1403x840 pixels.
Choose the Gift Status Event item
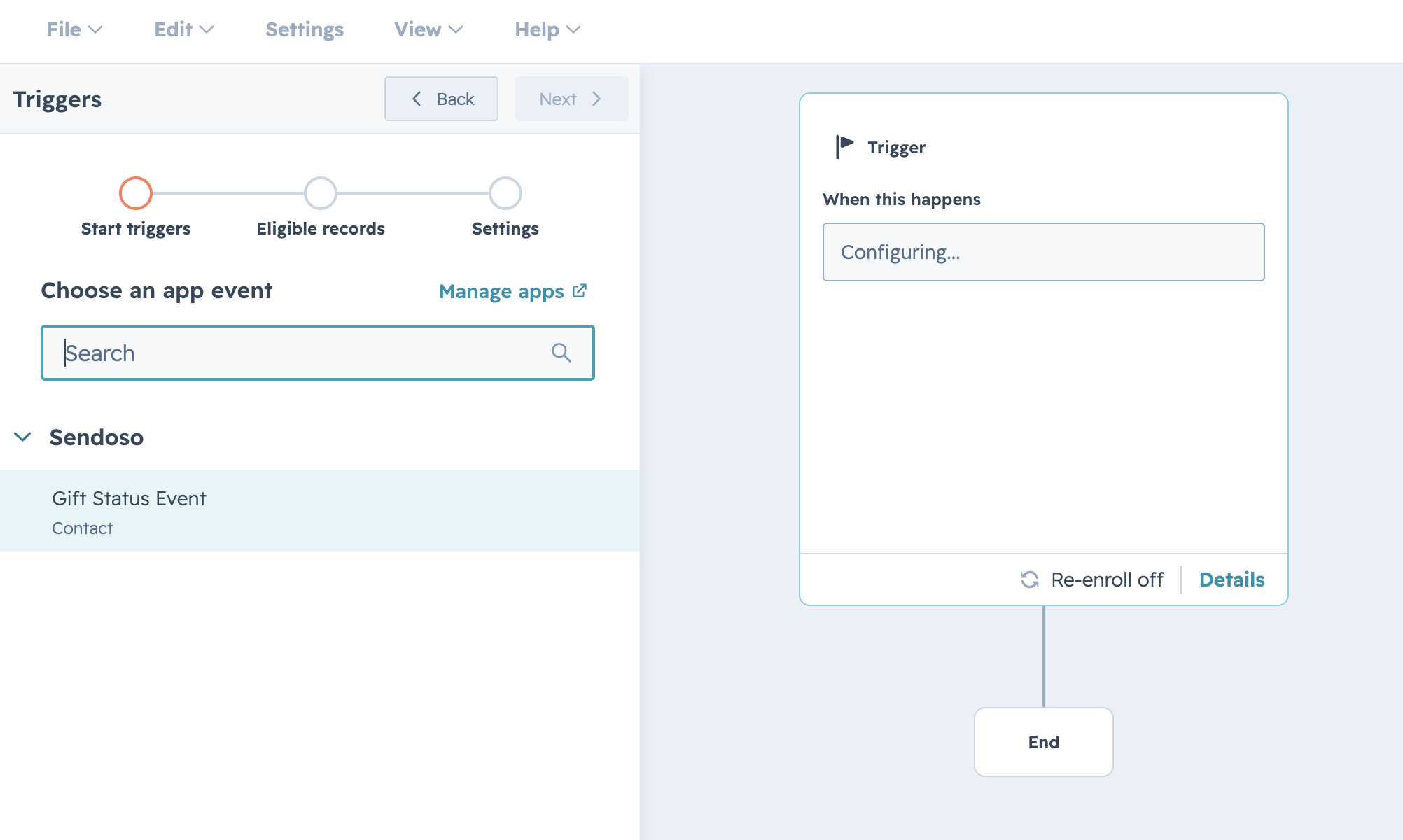(x=320, y=511)
